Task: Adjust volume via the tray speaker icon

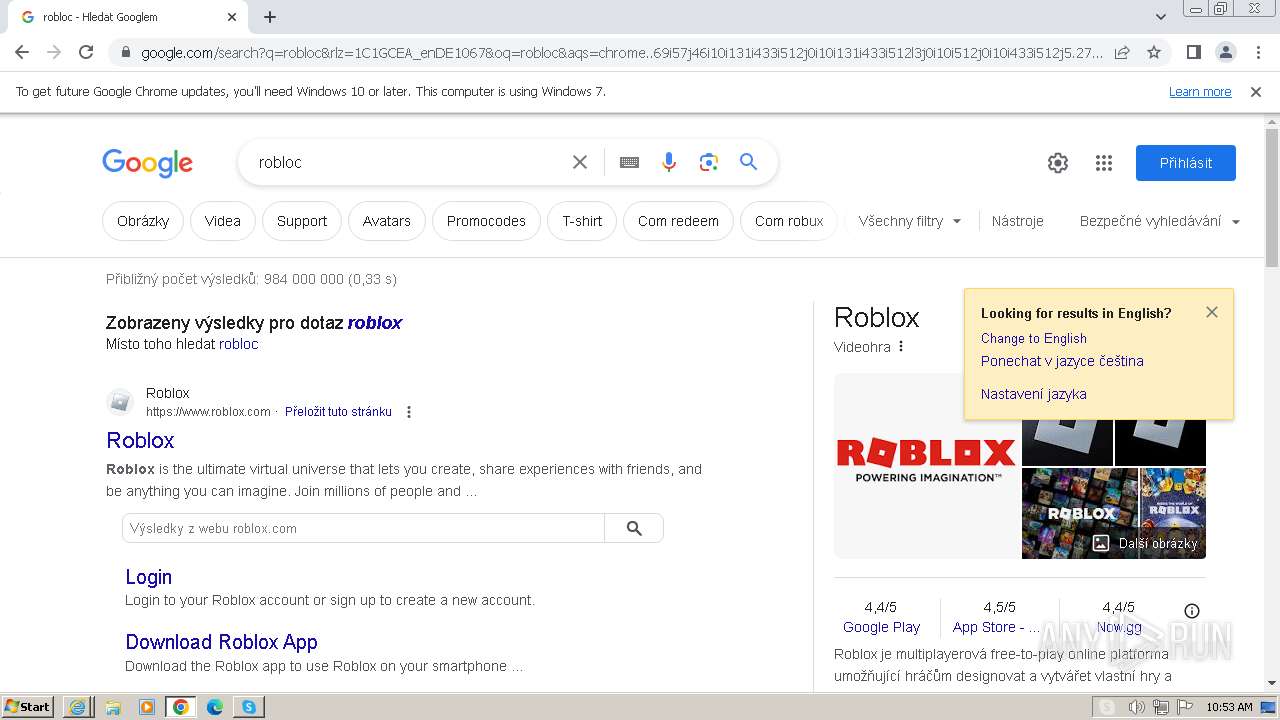Action: coord(1136,707)
